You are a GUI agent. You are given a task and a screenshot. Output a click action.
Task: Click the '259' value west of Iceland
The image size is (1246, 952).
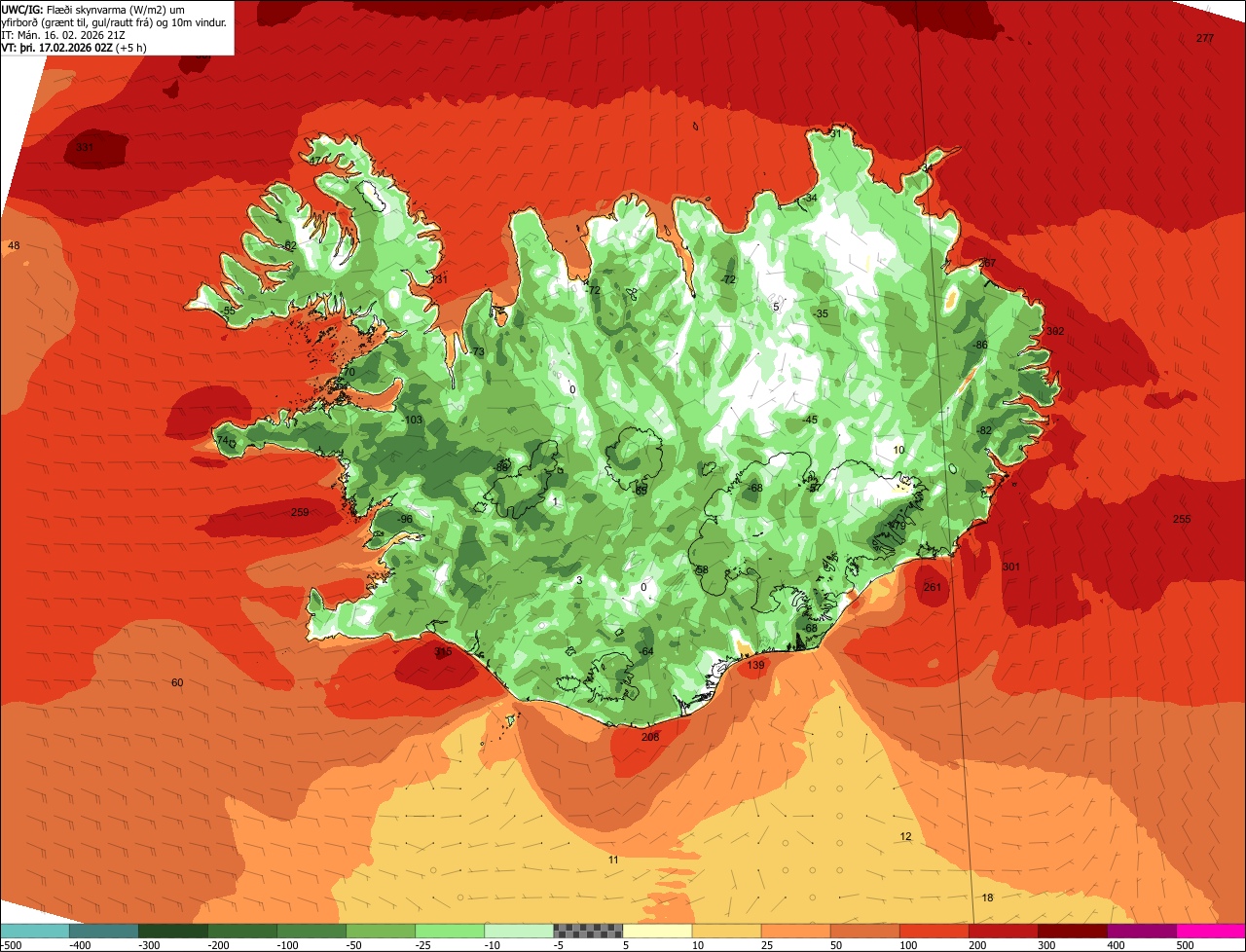point(300,512)
